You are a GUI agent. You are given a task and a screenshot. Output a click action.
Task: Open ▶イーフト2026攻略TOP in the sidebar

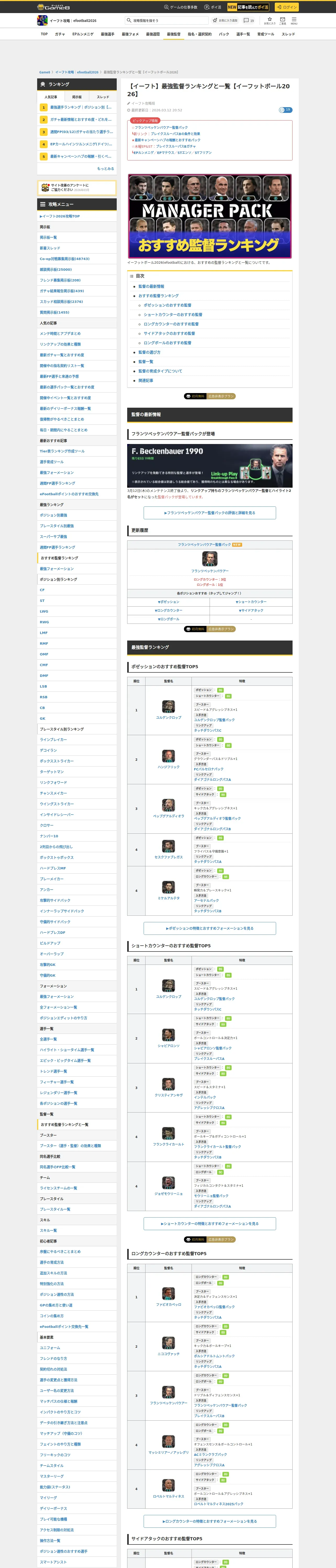point(60,216)
